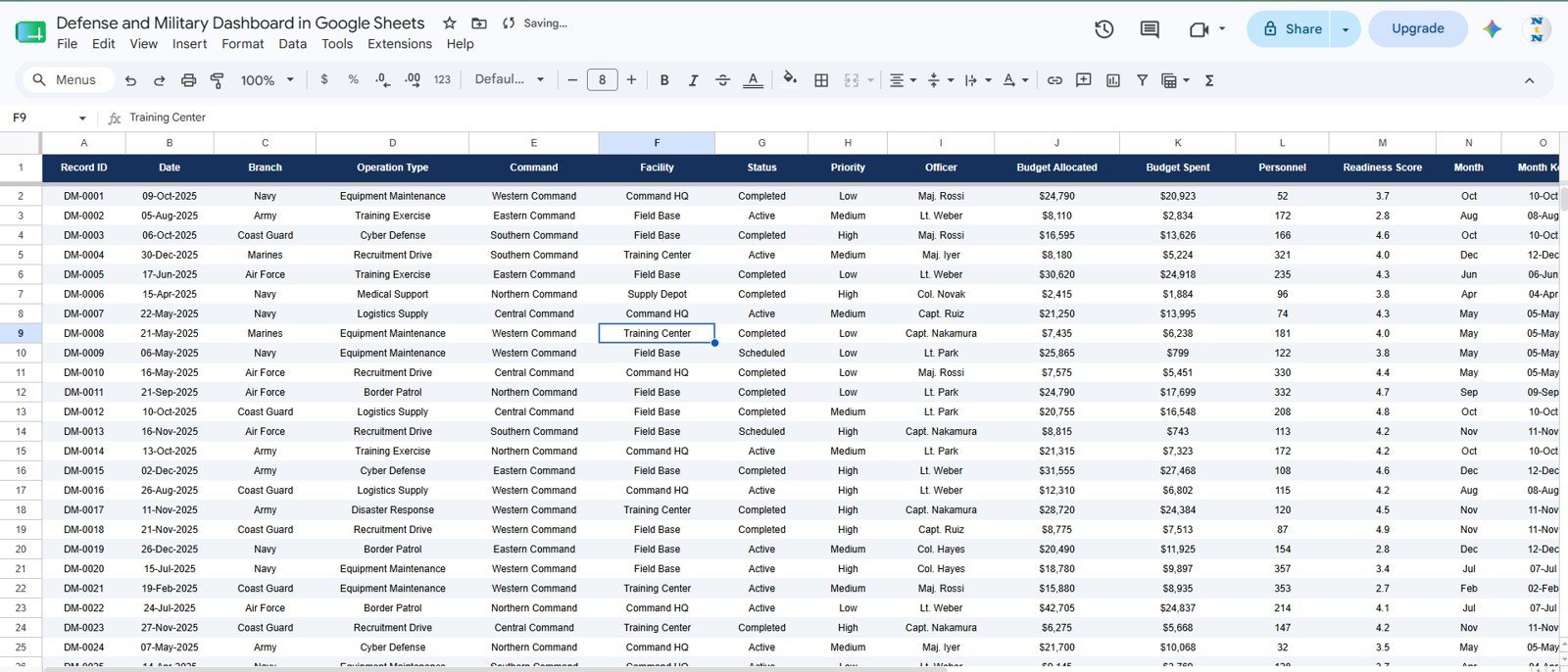The width and height of the screenshot is (1568, 672).
Task: Click the document title text
Action: 240,23
